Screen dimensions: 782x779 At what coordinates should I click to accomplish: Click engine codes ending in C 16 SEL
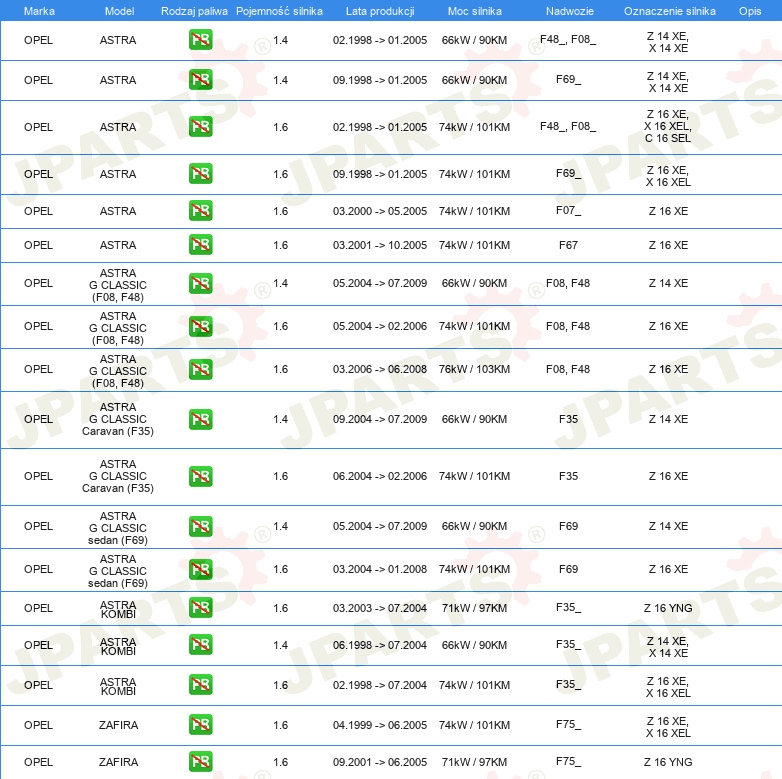tap(668, 126)
